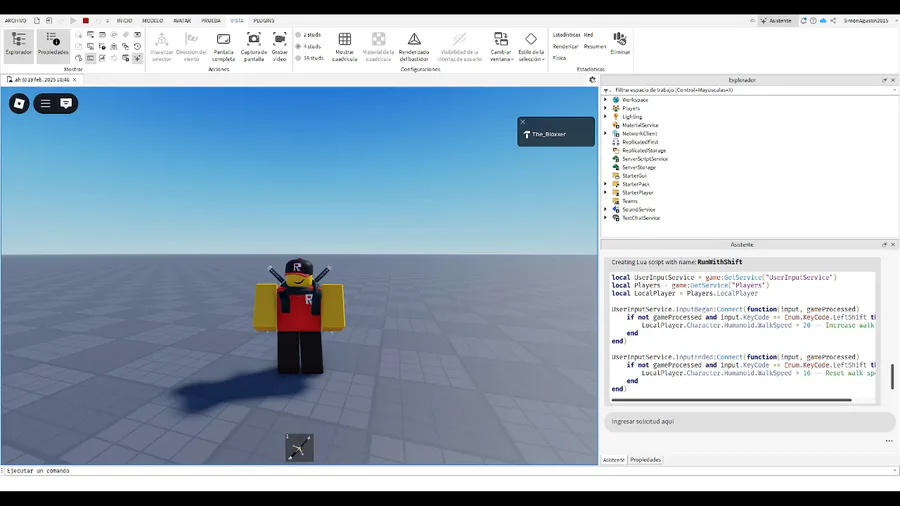Open the ARCHIVO menu

[x=15, y=21]
